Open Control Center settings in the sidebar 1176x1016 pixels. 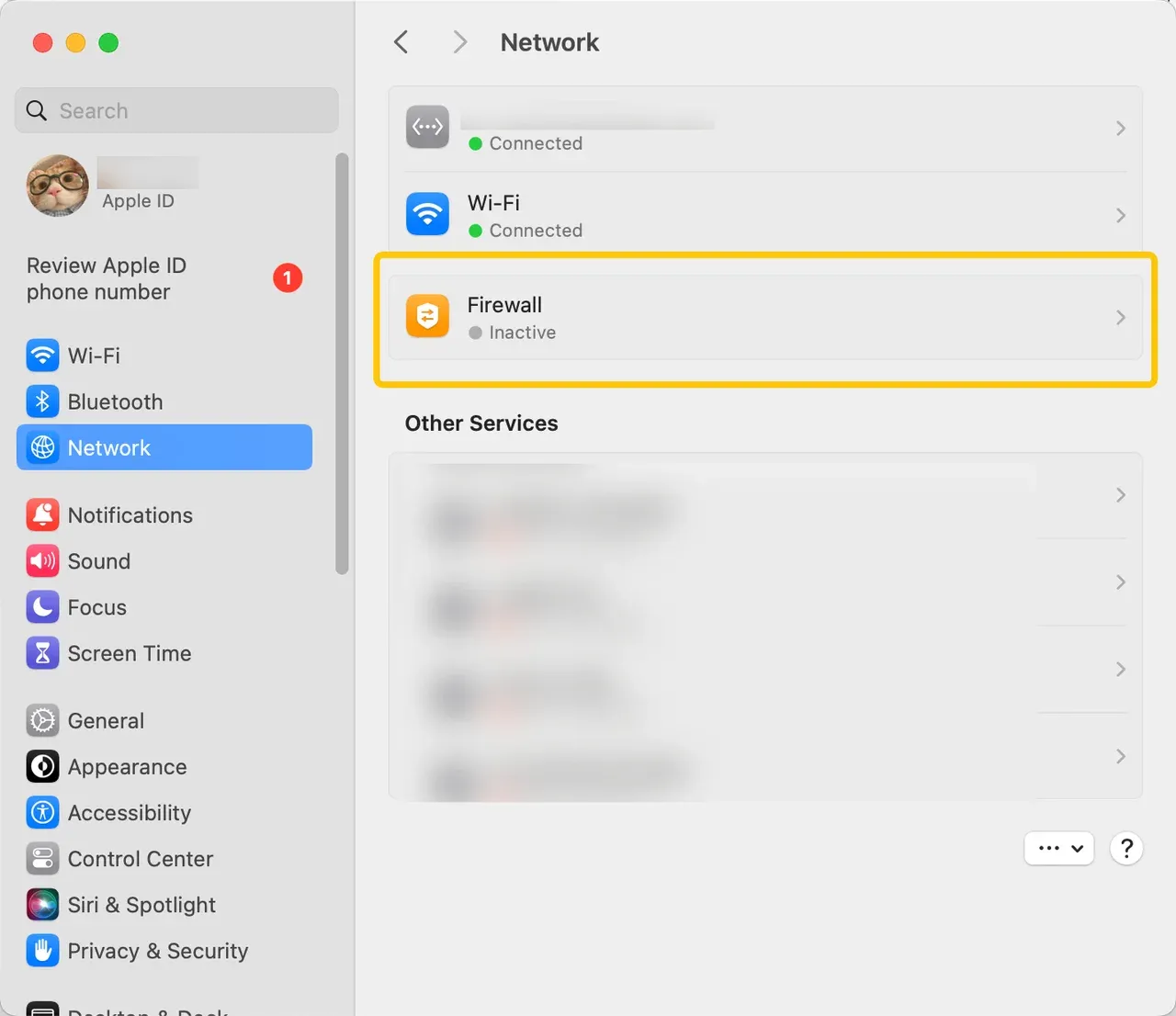[164, 859]
